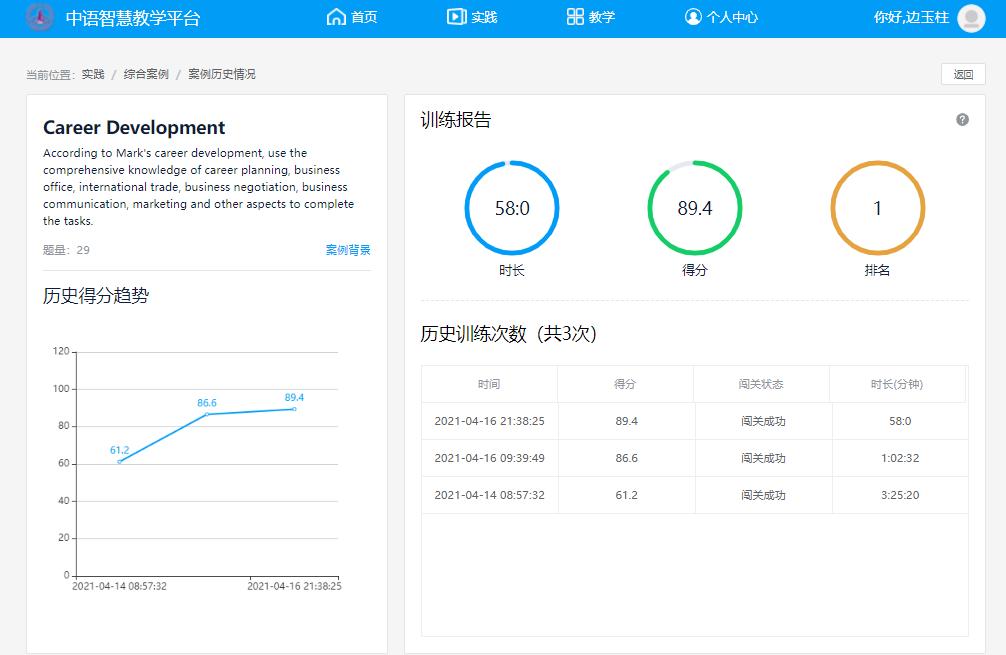Click the teaching grid icon

coord(575,17)
